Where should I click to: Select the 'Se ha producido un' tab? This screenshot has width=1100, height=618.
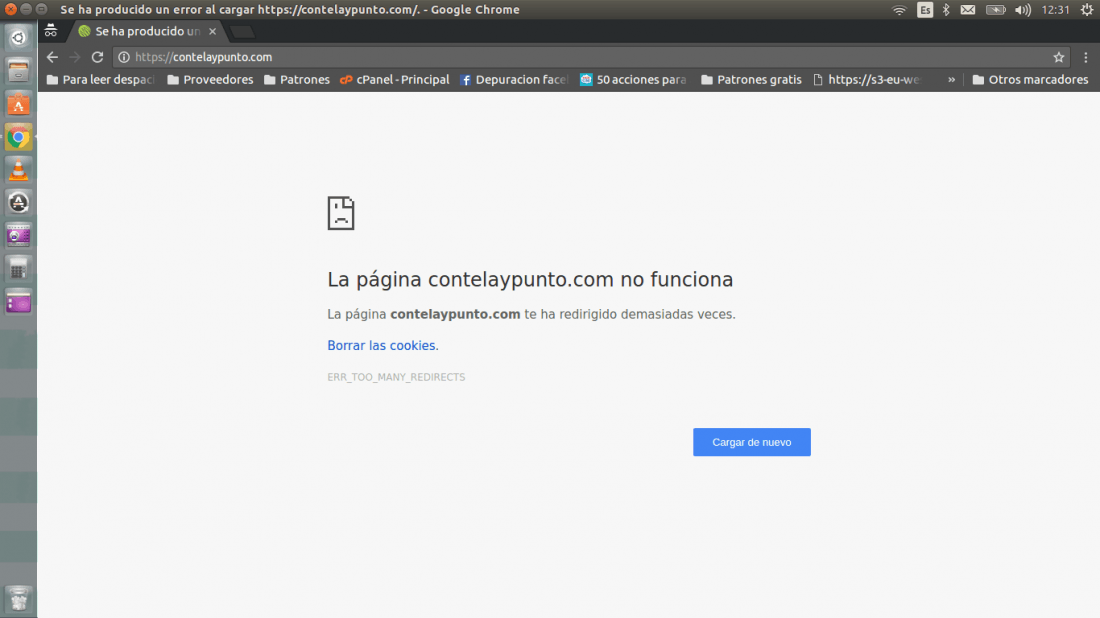[x=147, y=32]
